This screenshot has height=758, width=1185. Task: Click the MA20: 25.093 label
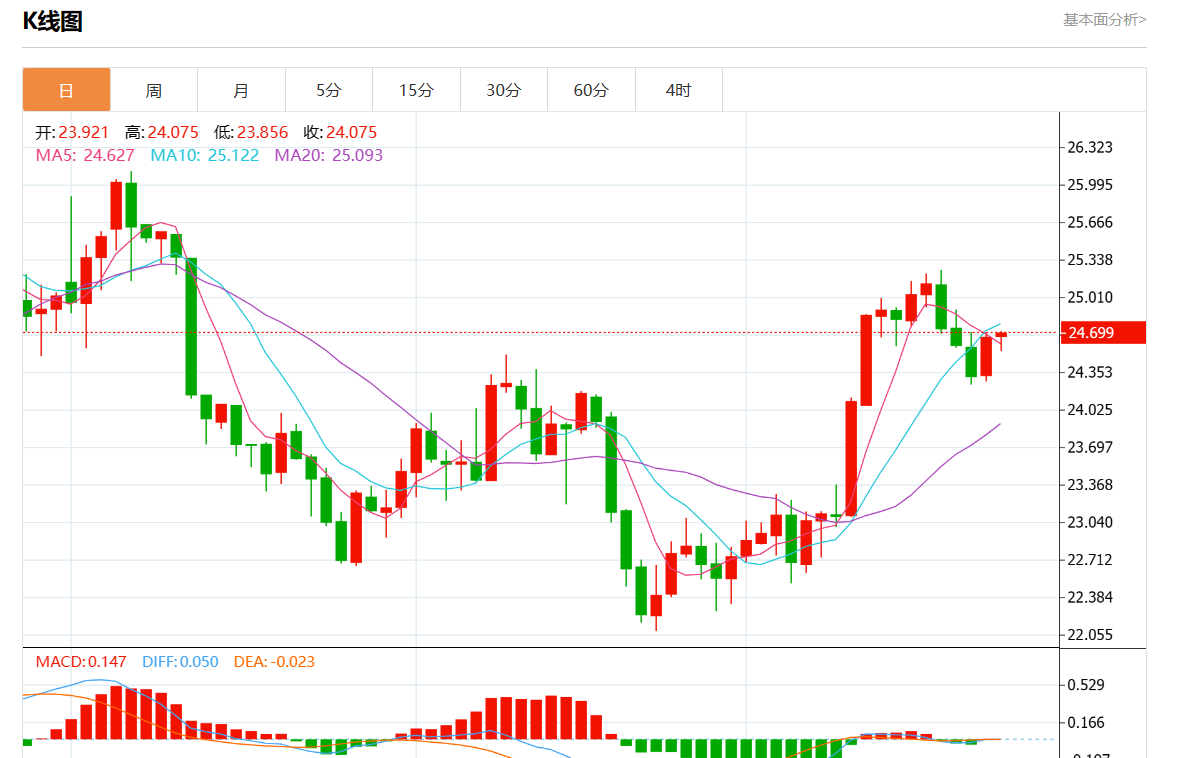point(329,155)
